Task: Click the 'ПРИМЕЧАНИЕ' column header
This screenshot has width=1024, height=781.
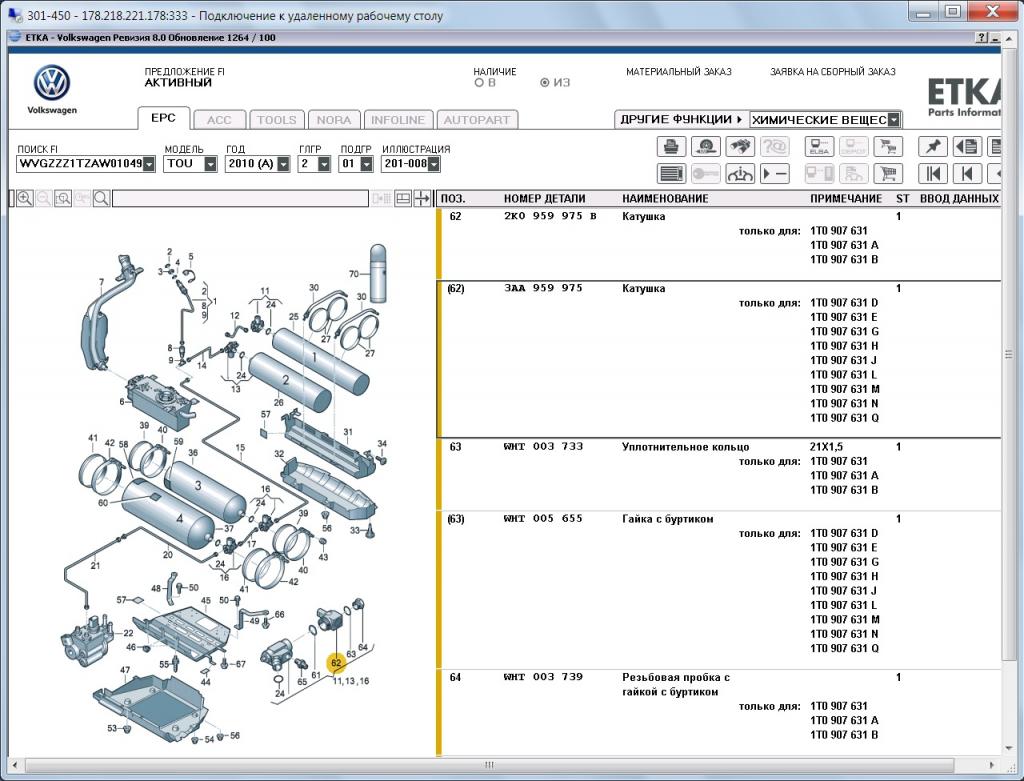Action: (846, 199)
